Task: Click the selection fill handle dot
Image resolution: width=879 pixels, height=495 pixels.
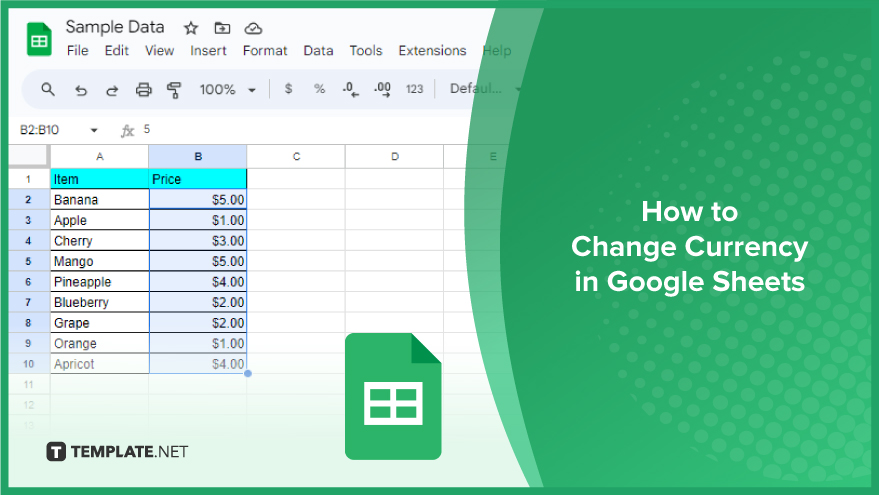Action: pos(247,373)
